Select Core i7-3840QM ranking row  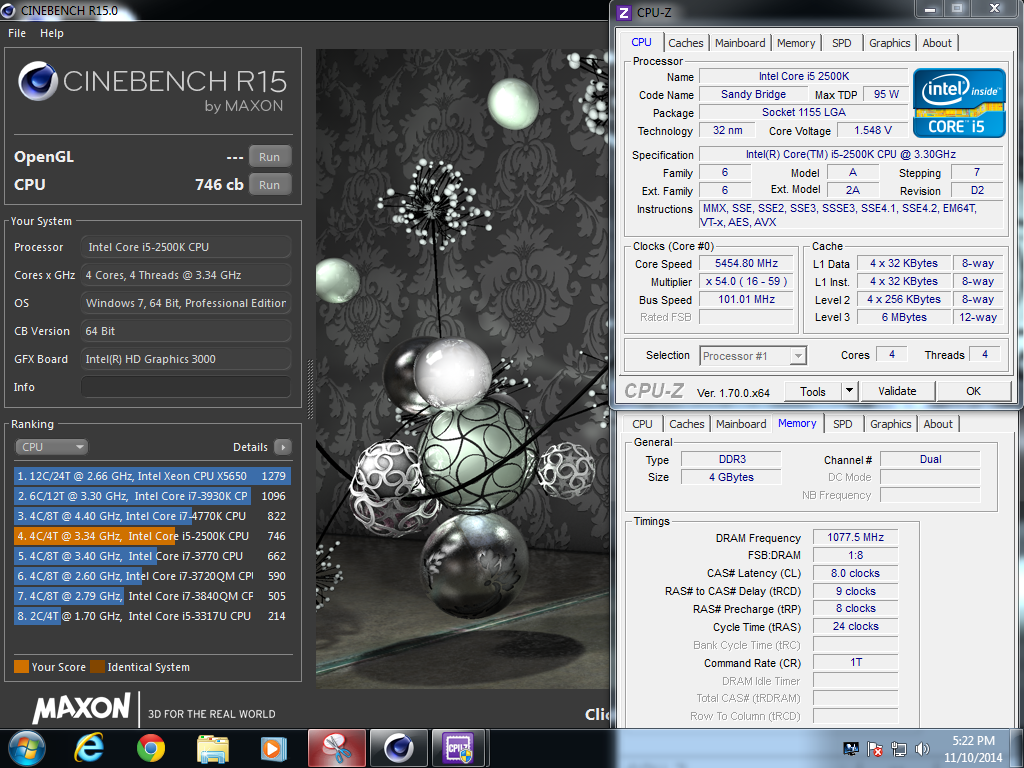pyautogui.click(x=152, y=596)
